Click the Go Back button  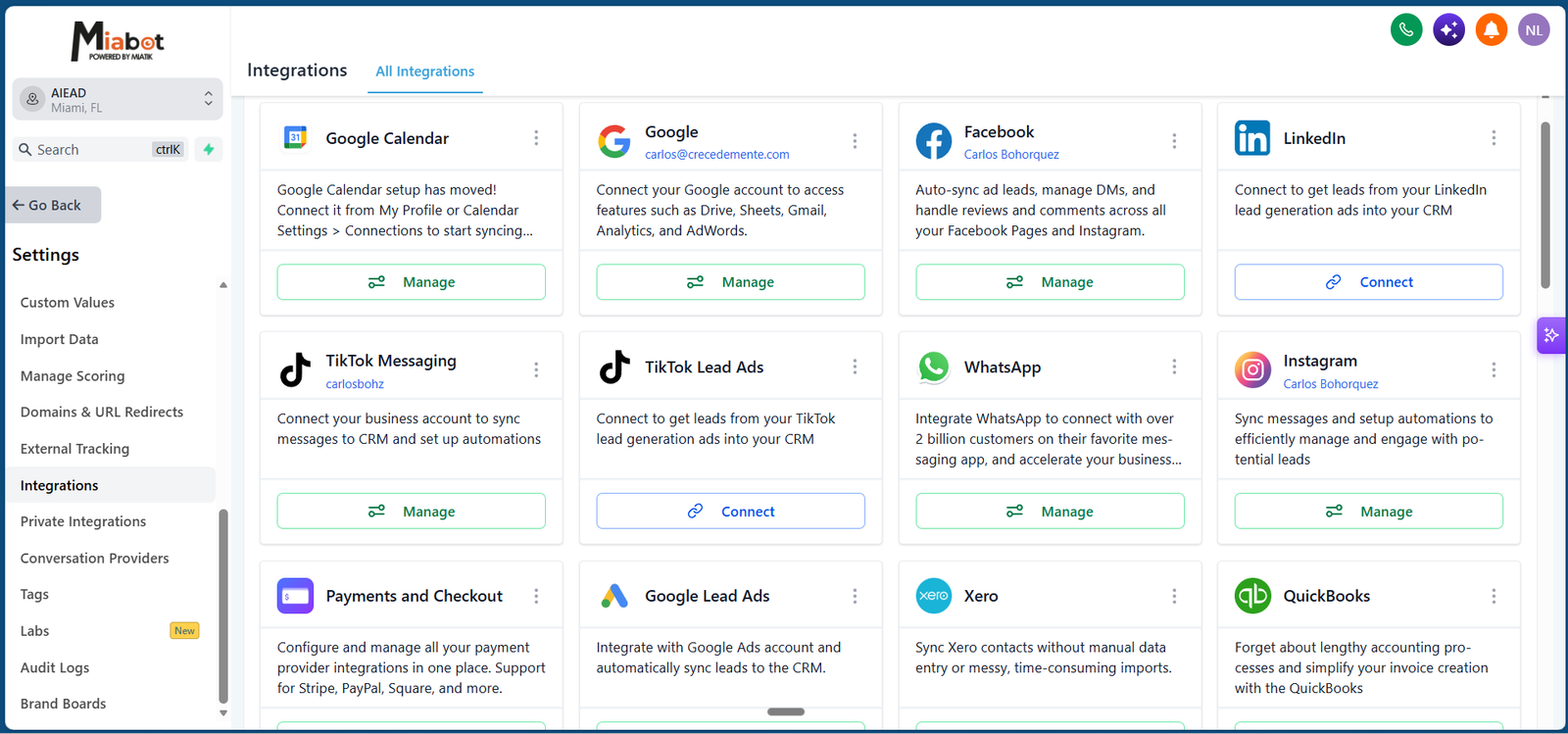(x=53, y=205)
